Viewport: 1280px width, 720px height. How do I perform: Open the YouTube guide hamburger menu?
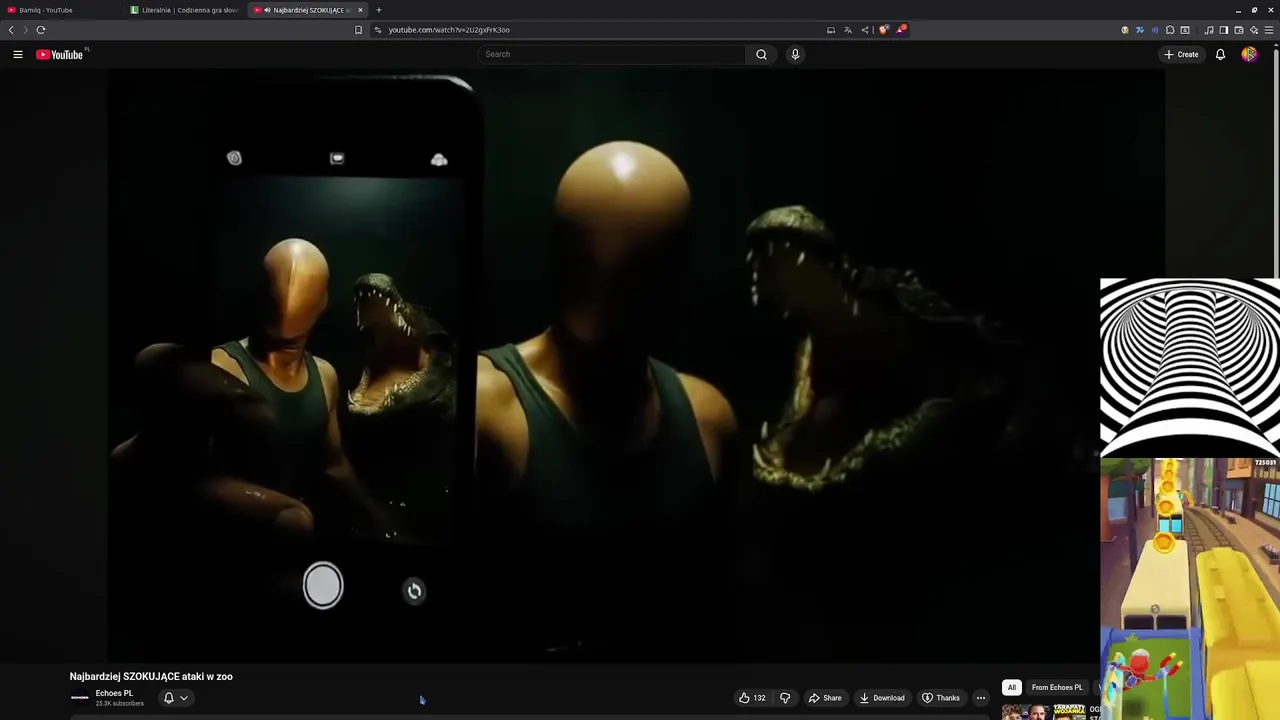(x=18, y=54)
